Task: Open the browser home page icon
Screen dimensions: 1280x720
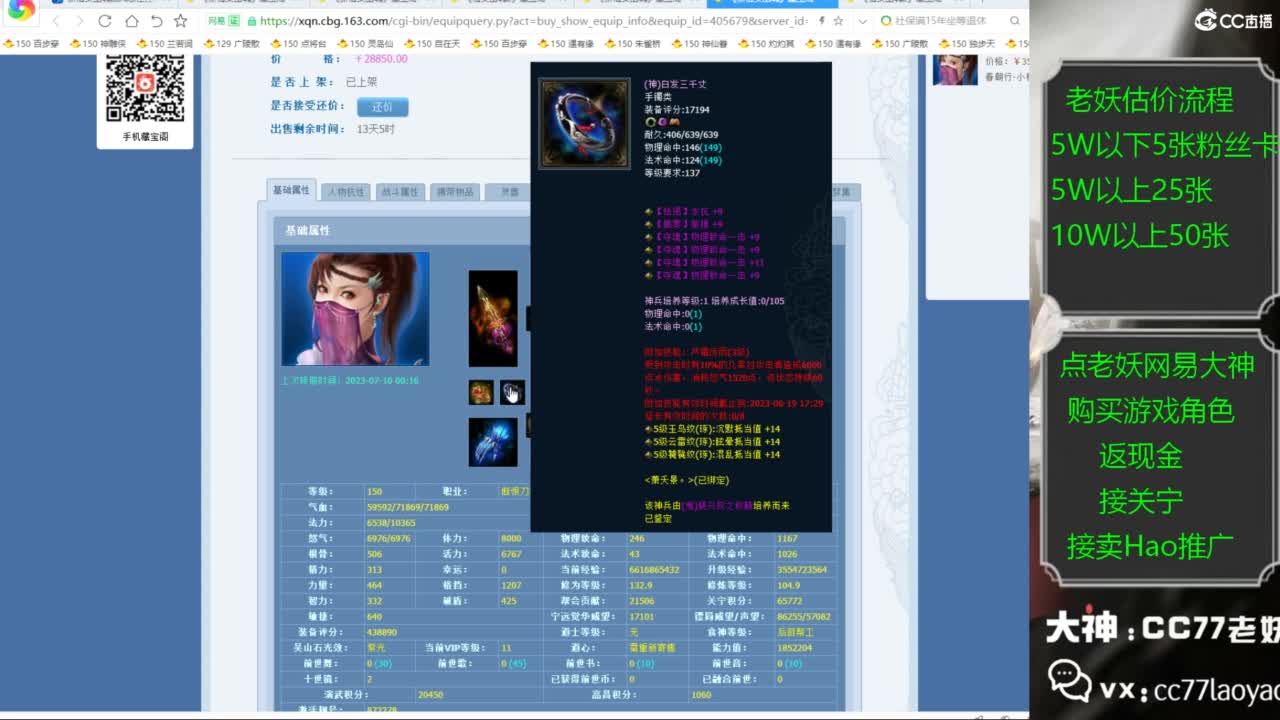Action: tap(133, 21)
